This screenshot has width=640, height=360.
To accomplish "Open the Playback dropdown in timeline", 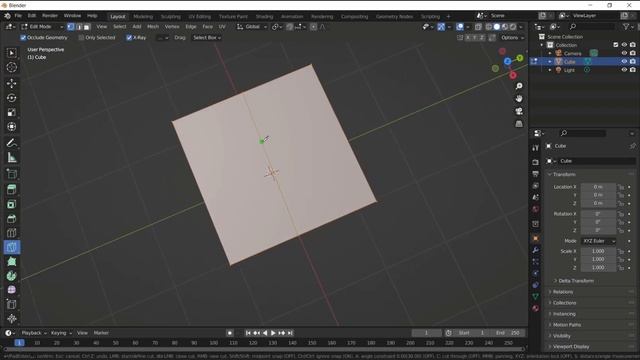I will [x=34, y=333].
